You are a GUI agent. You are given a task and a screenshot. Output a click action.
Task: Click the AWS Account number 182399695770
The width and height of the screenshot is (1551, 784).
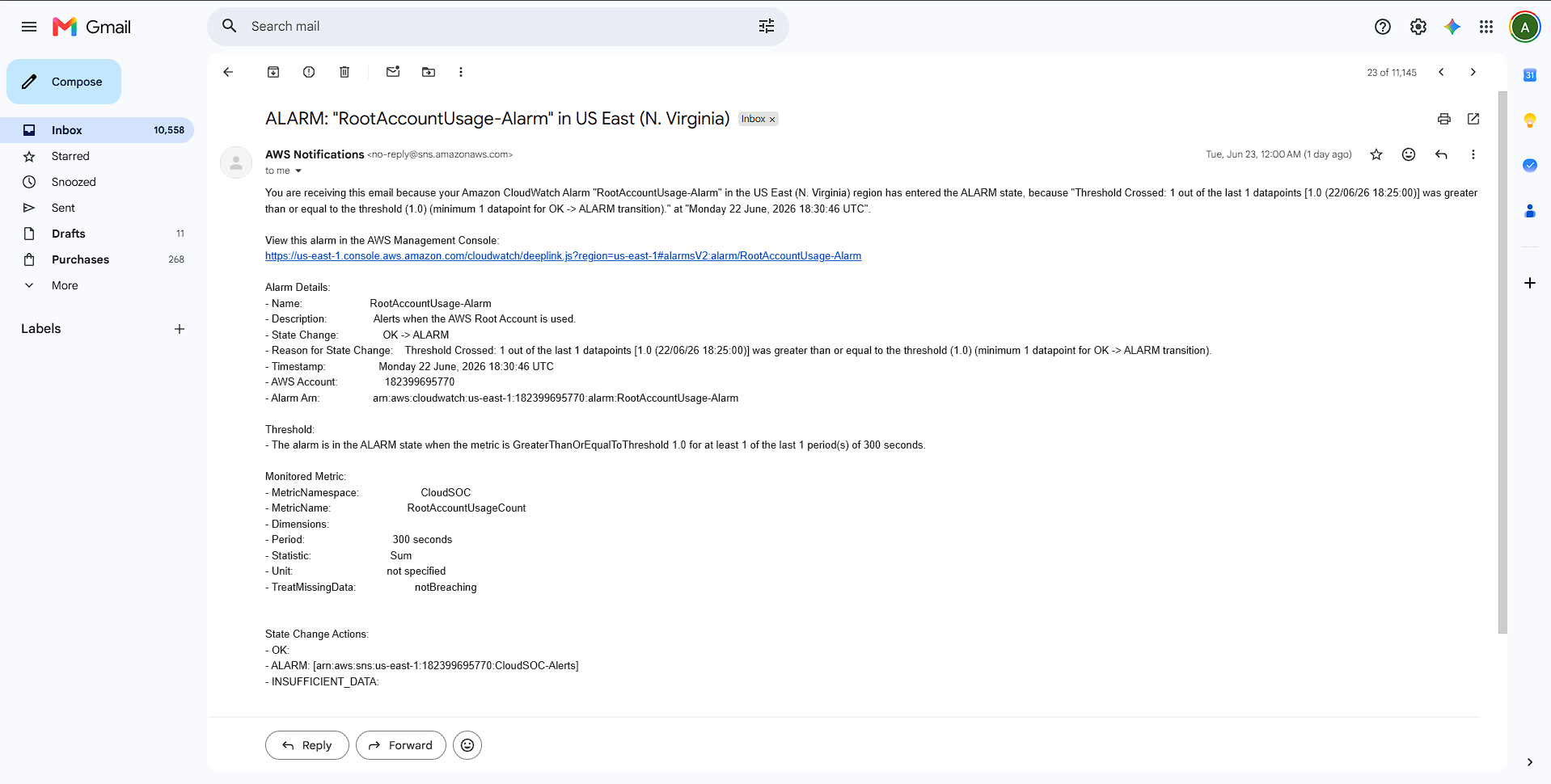tap(420, 382)
